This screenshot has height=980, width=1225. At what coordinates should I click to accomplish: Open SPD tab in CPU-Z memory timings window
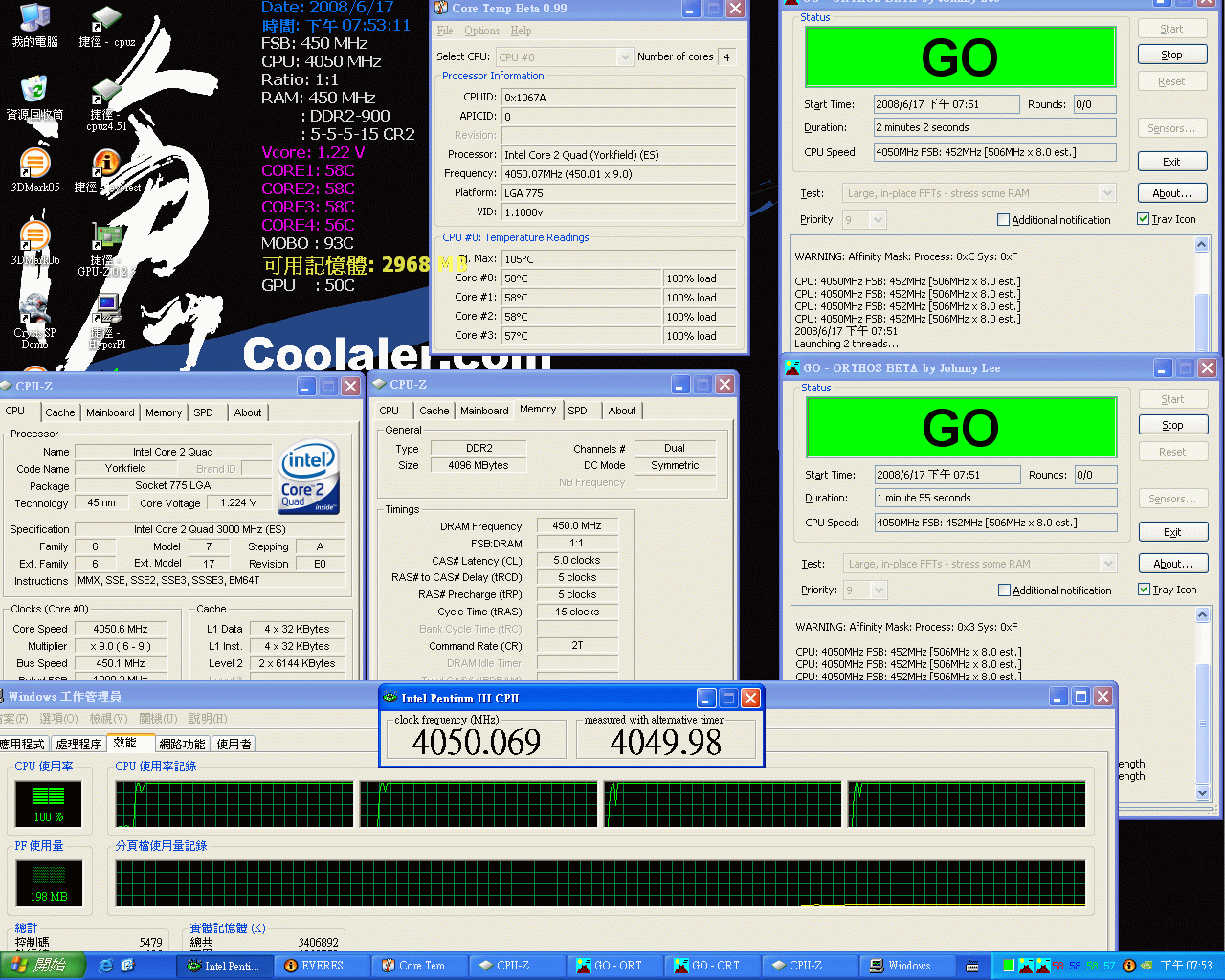pyautogui.click(x=577, y=411)
